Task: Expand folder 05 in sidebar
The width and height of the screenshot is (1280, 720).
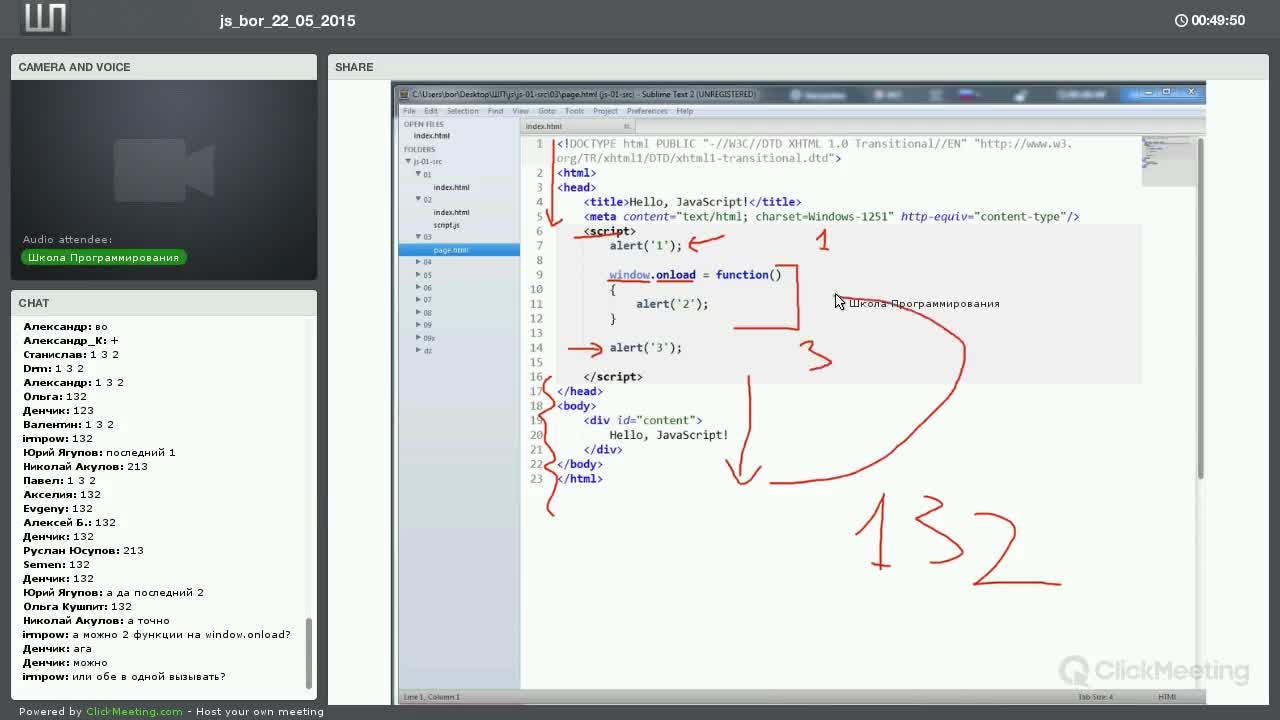Action: click(x=418, y=274)
